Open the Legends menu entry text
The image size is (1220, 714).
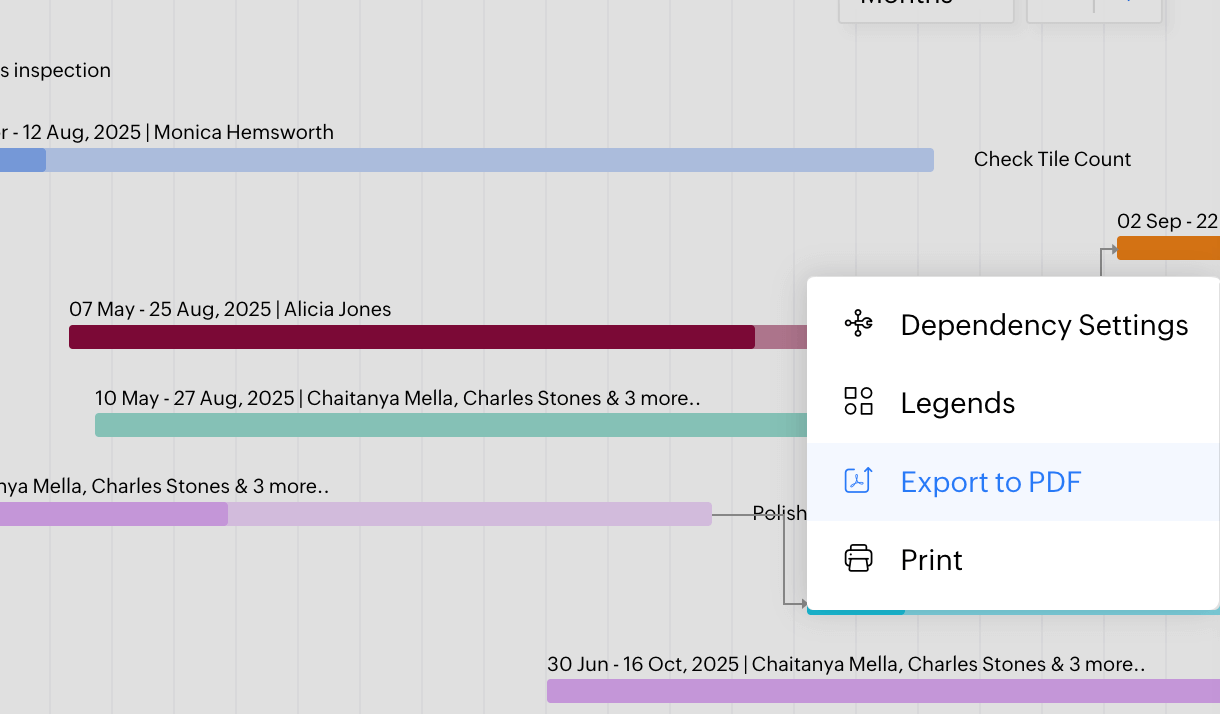[957, 403]
